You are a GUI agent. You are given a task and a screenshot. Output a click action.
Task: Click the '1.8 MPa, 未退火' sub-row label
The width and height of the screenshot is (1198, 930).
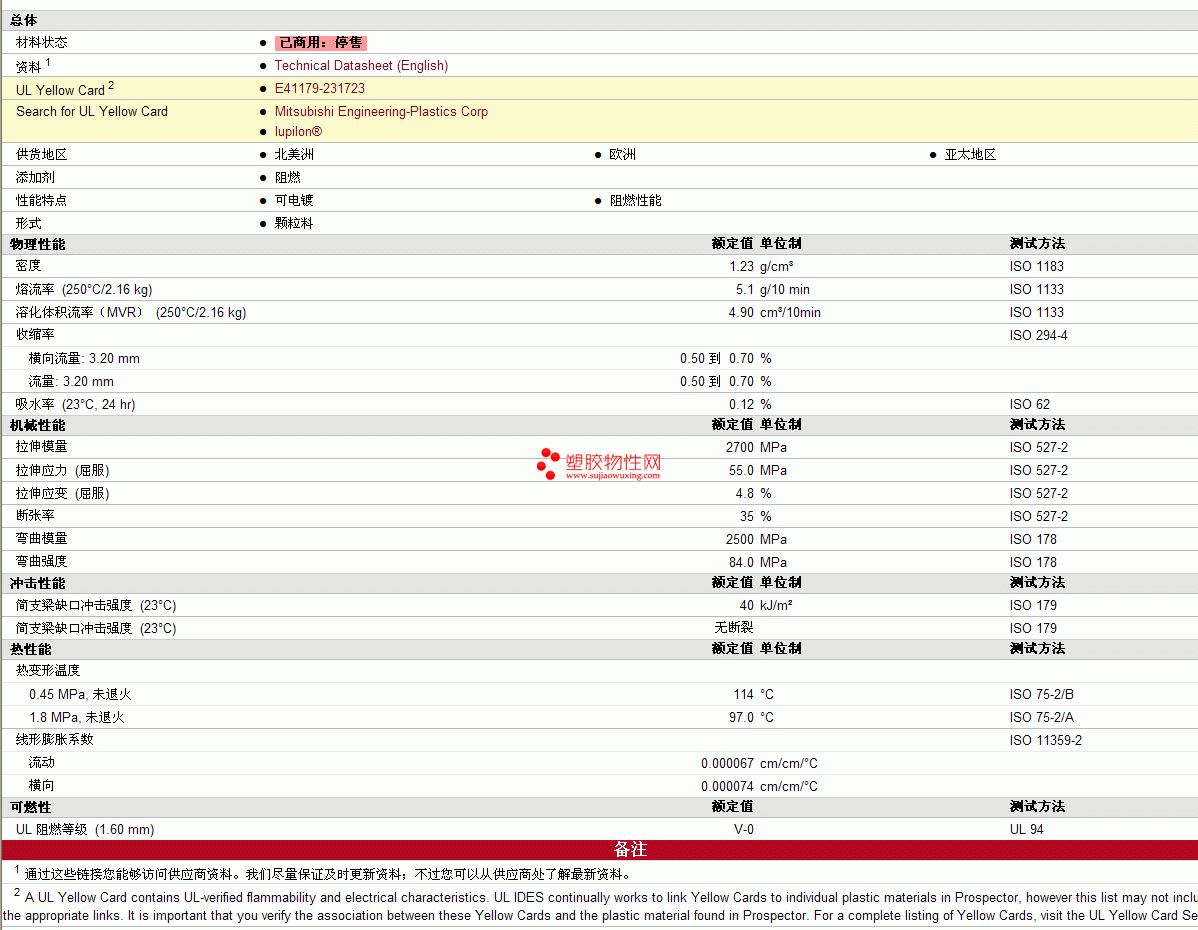point(76,718)
